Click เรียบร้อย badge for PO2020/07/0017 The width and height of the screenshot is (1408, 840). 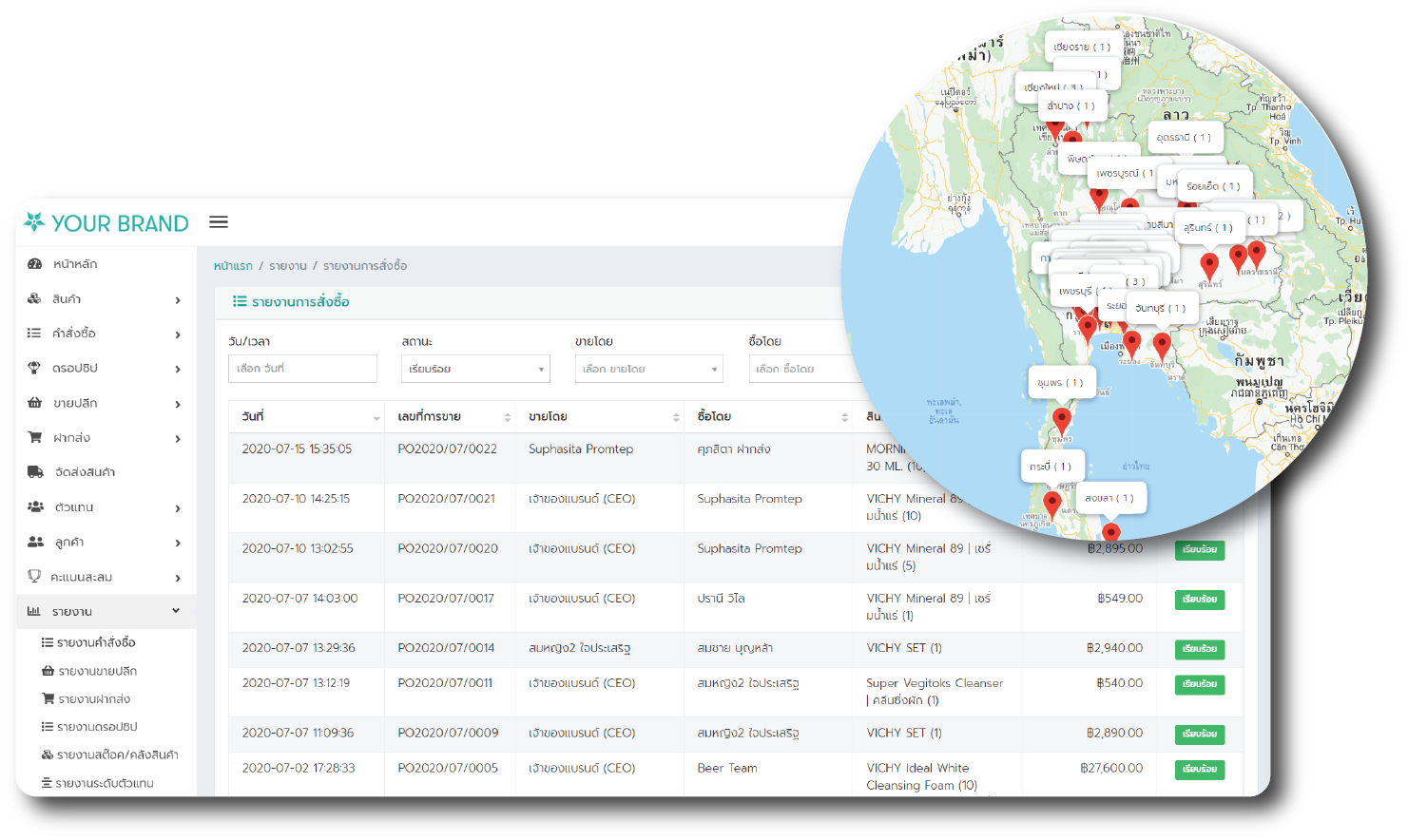point(1200,600)
